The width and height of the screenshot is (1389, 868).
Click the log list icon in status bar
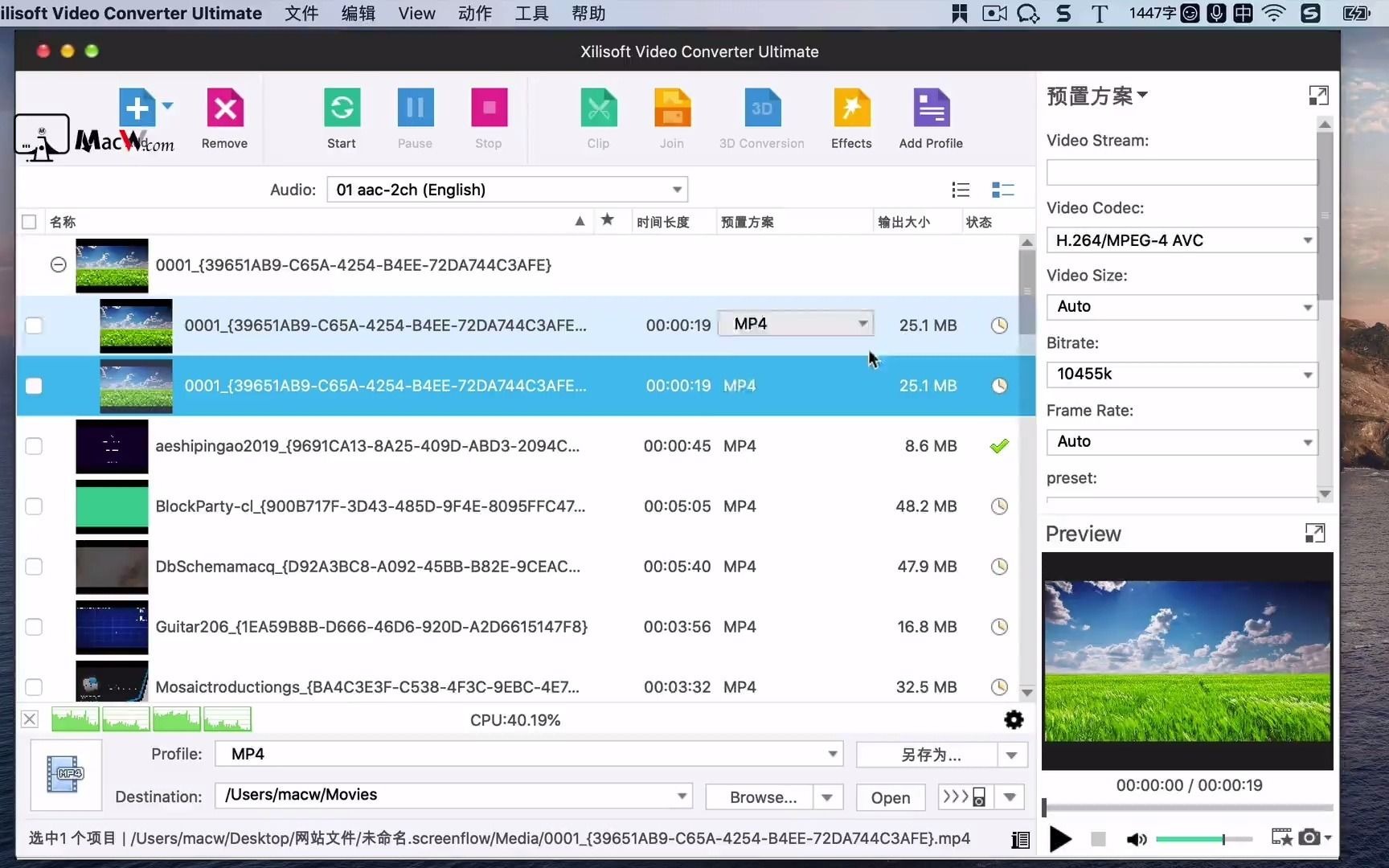(x=1020, y=839)
